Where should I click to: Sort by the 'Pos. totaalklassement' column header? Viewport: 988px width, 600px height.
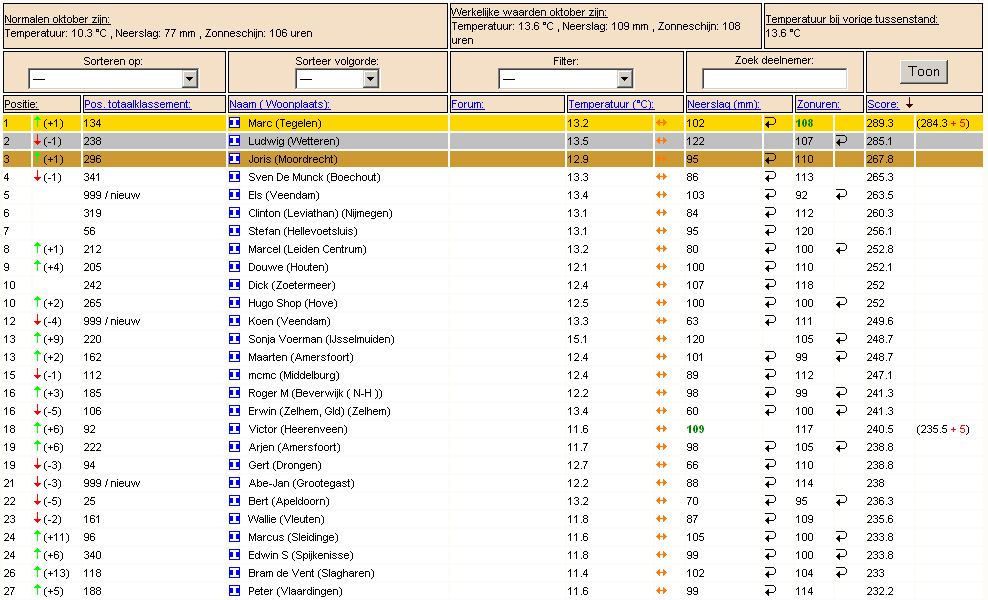point(137,104)
